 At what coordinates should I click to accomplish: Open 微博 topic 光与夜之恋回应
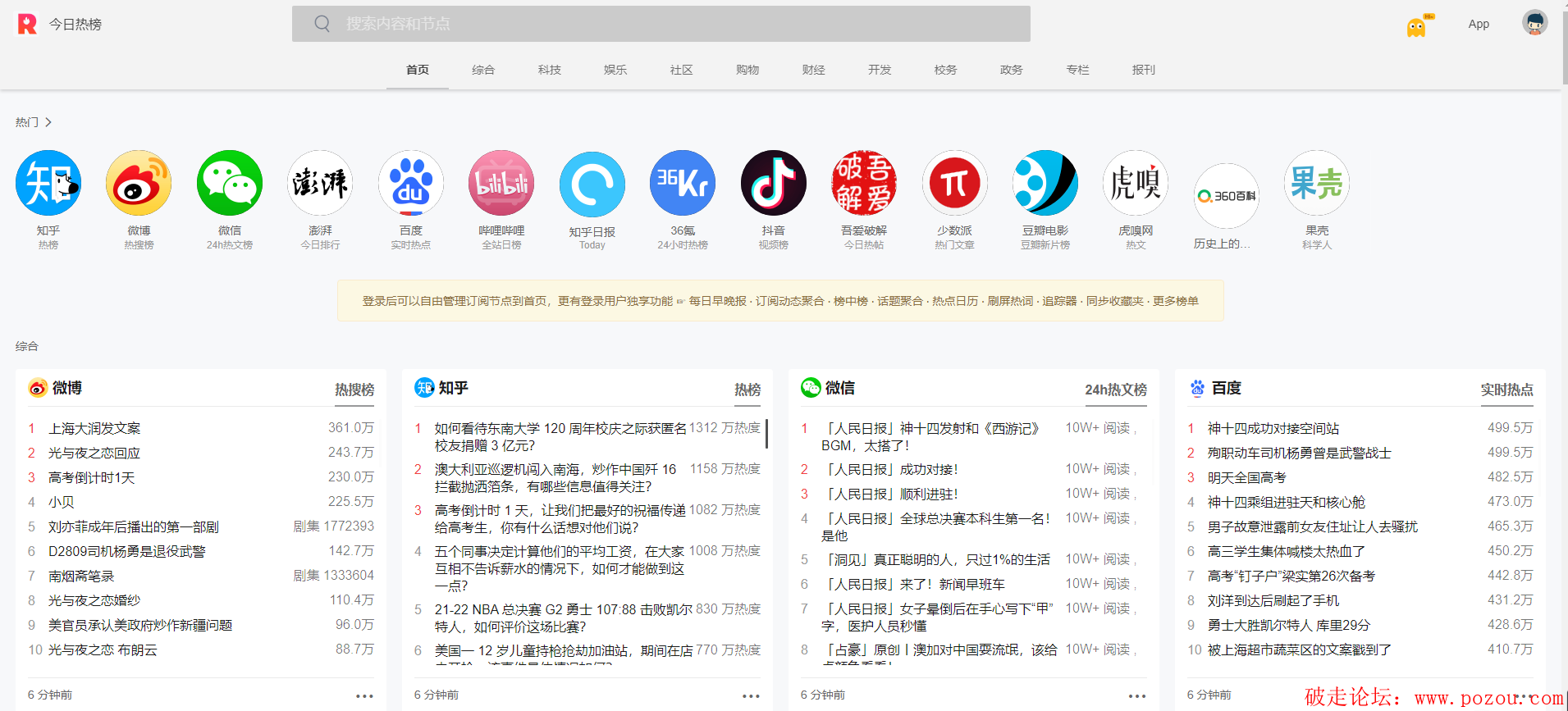[x=94, y=453]
